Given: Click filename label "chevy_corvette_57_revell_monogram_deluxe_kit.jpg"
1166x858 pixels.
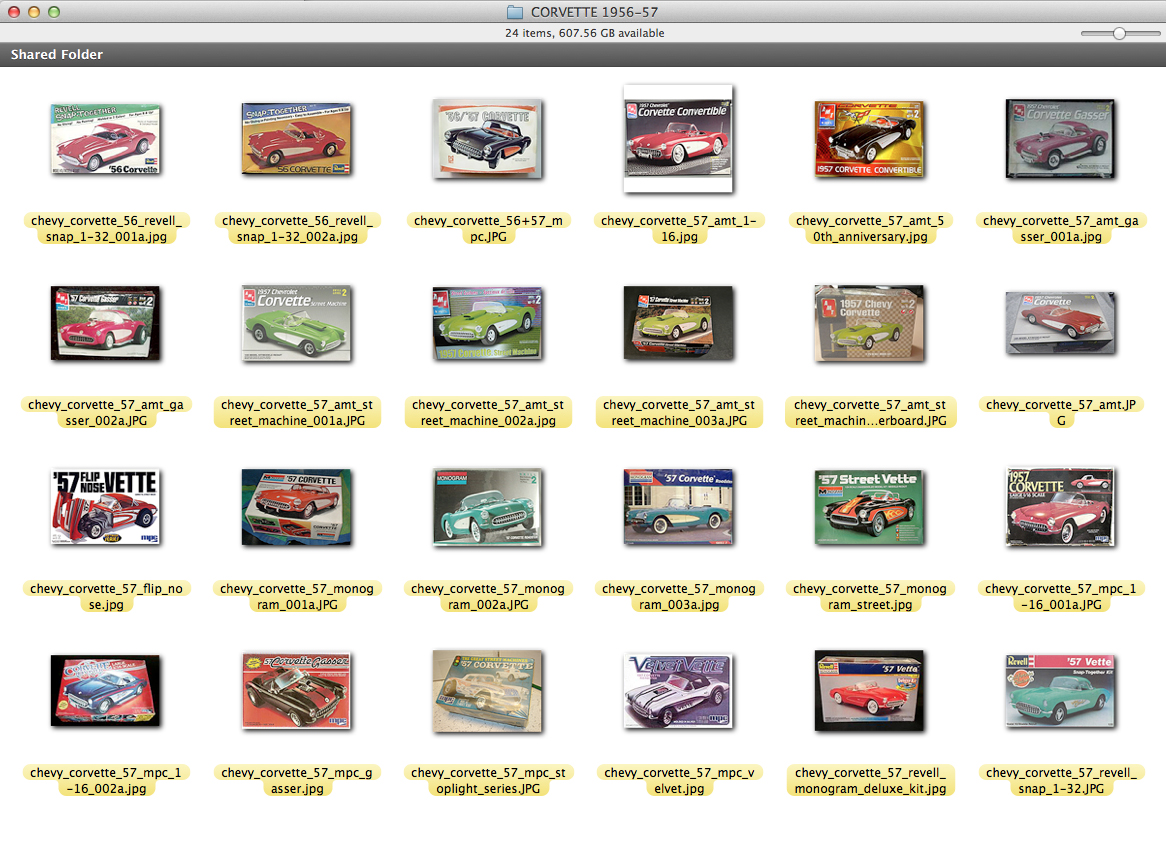Looking at the screenshot, I should (x=870, y=781).
